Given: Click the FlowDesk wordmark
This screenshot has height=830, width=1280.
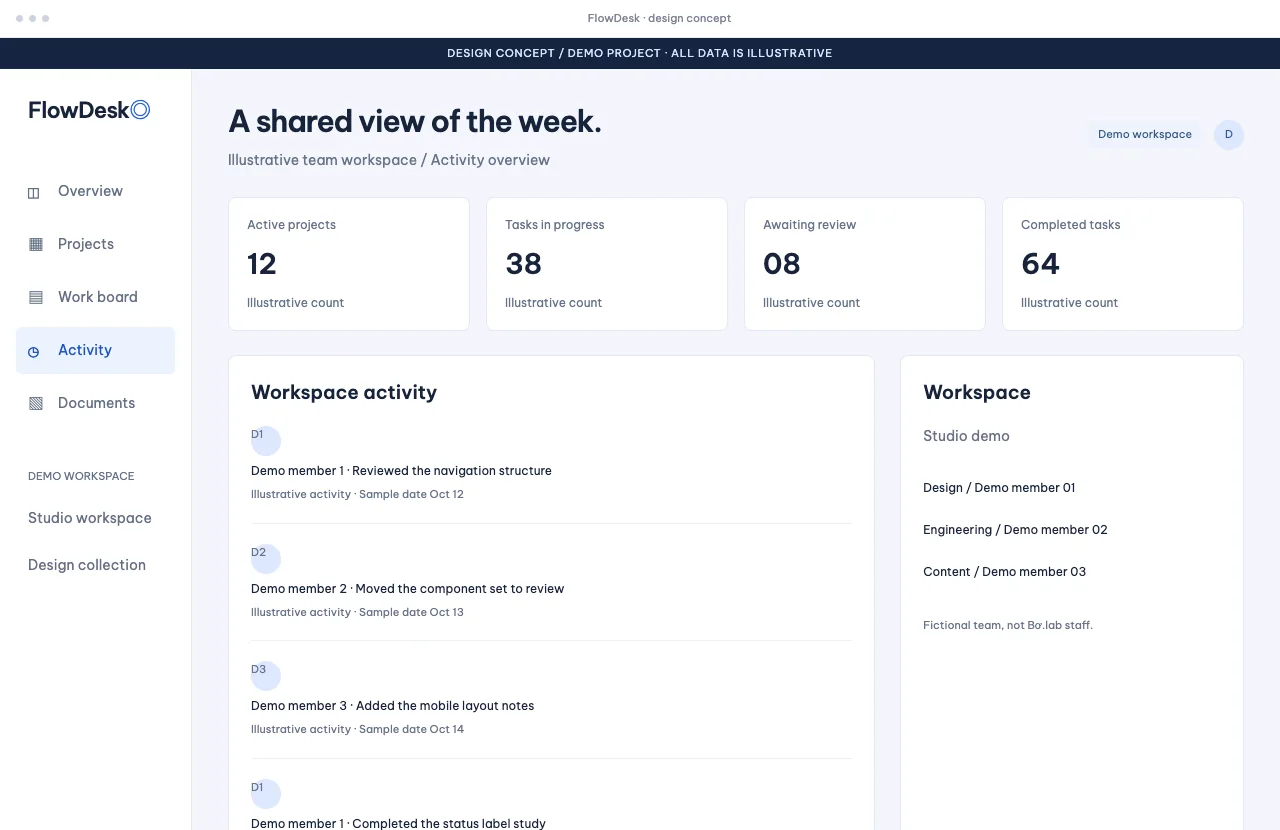Looking at the screenshot, I should pos(79,110).
